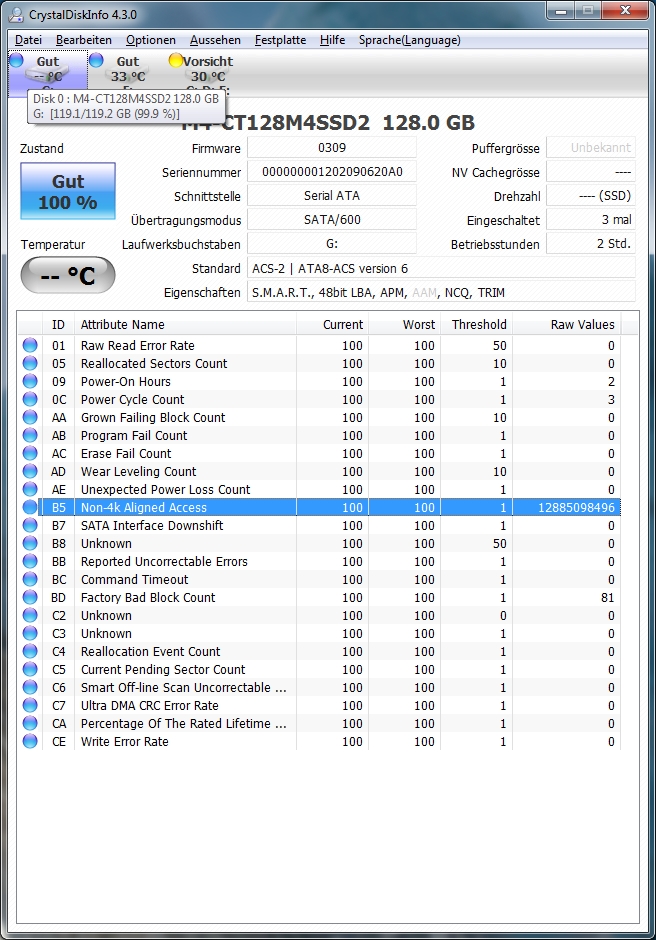
Task: Click the Schnittstelle field showing Serial ATA
Action: point(332,195)
